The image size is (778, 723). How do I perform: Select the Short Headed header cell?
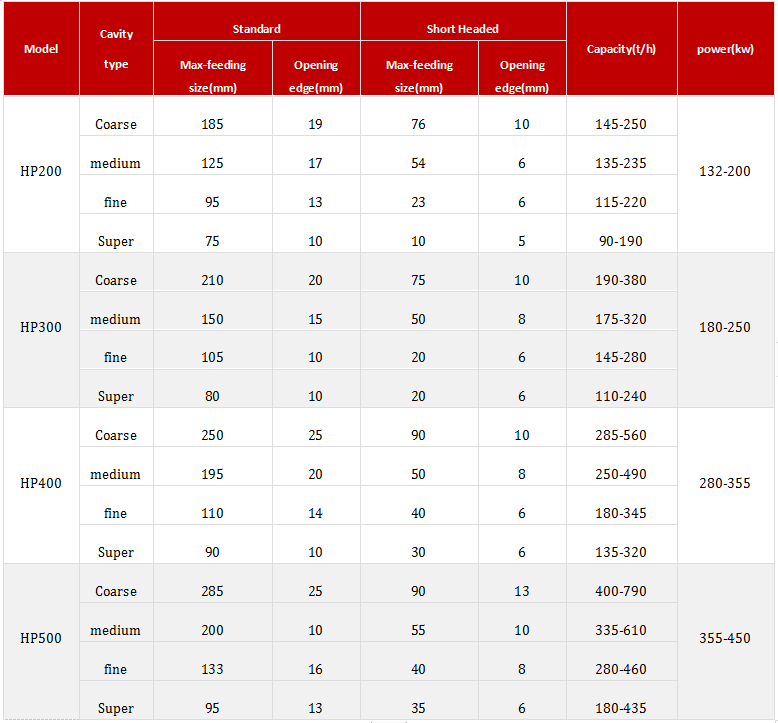point(463,29)
